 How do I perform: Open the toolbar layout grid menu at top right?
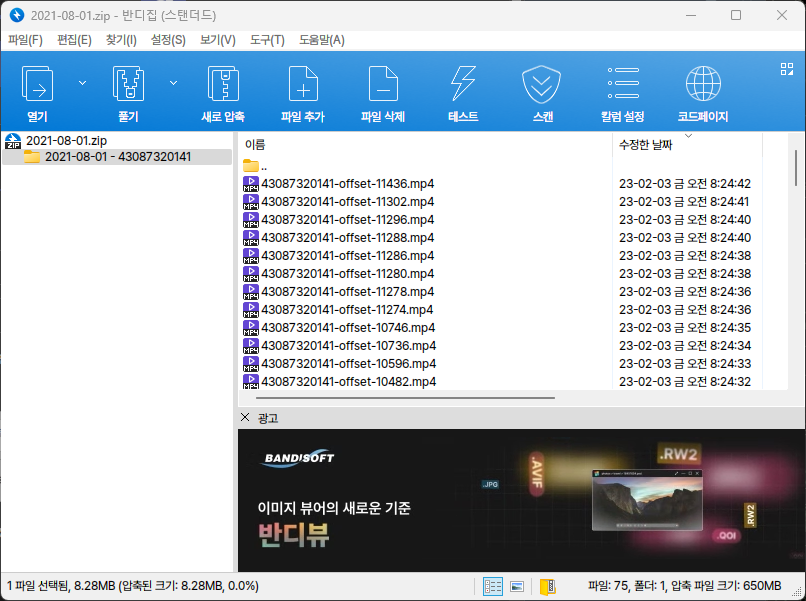786,69
